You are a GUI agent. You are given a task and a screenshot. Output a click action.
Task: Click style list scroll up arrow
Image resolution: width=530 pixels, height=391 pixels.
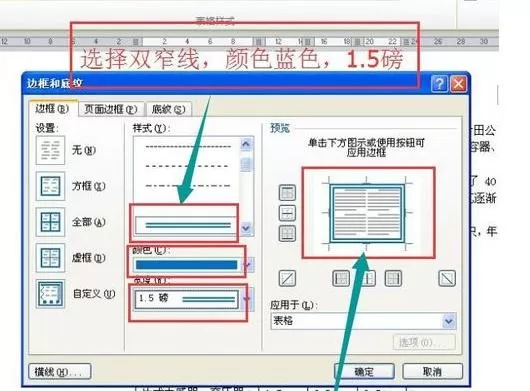pos(246,144)
